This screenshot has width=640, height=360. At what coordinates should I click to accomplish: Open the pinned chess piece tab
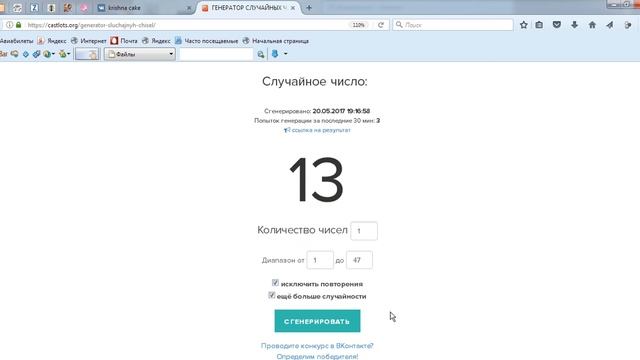(51, 8)
